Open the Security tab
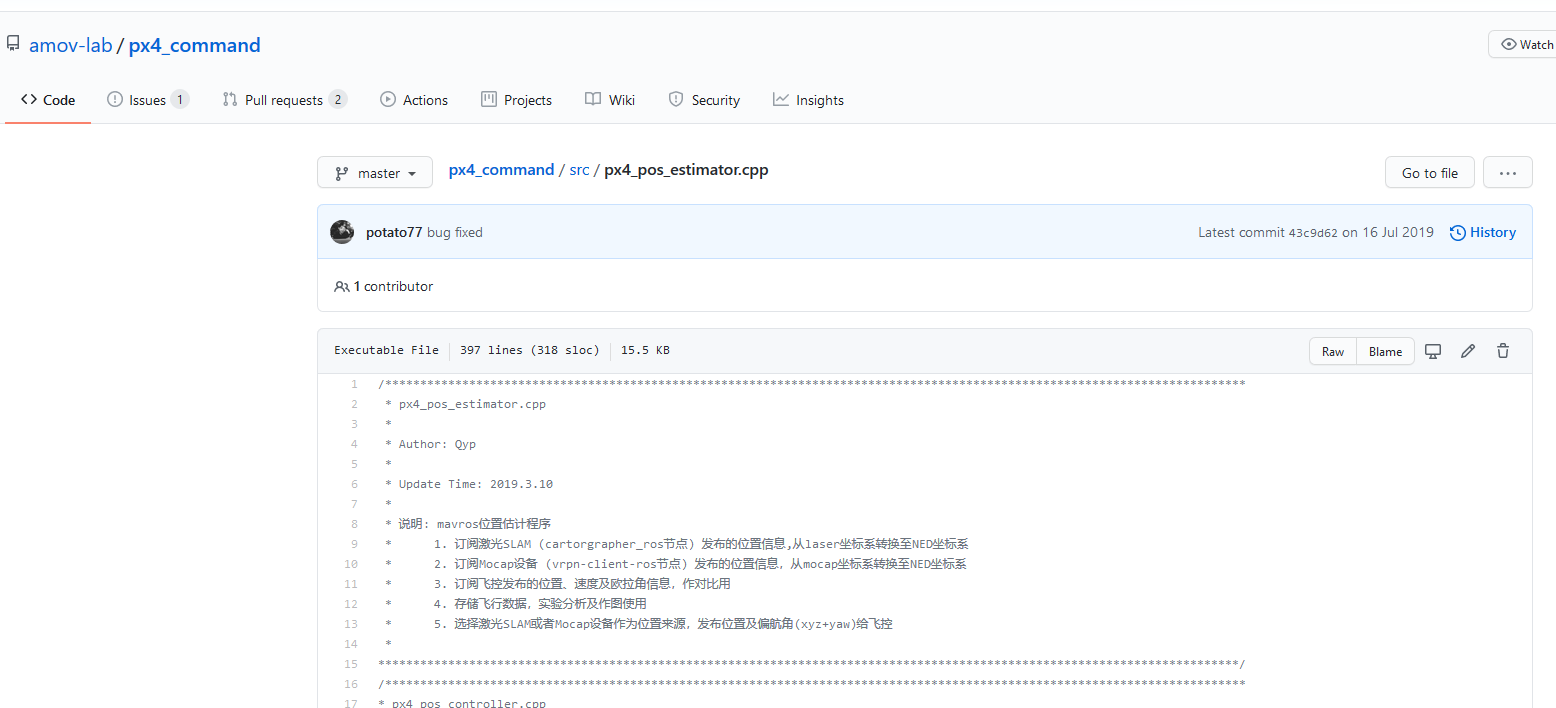 pos(704,100)
